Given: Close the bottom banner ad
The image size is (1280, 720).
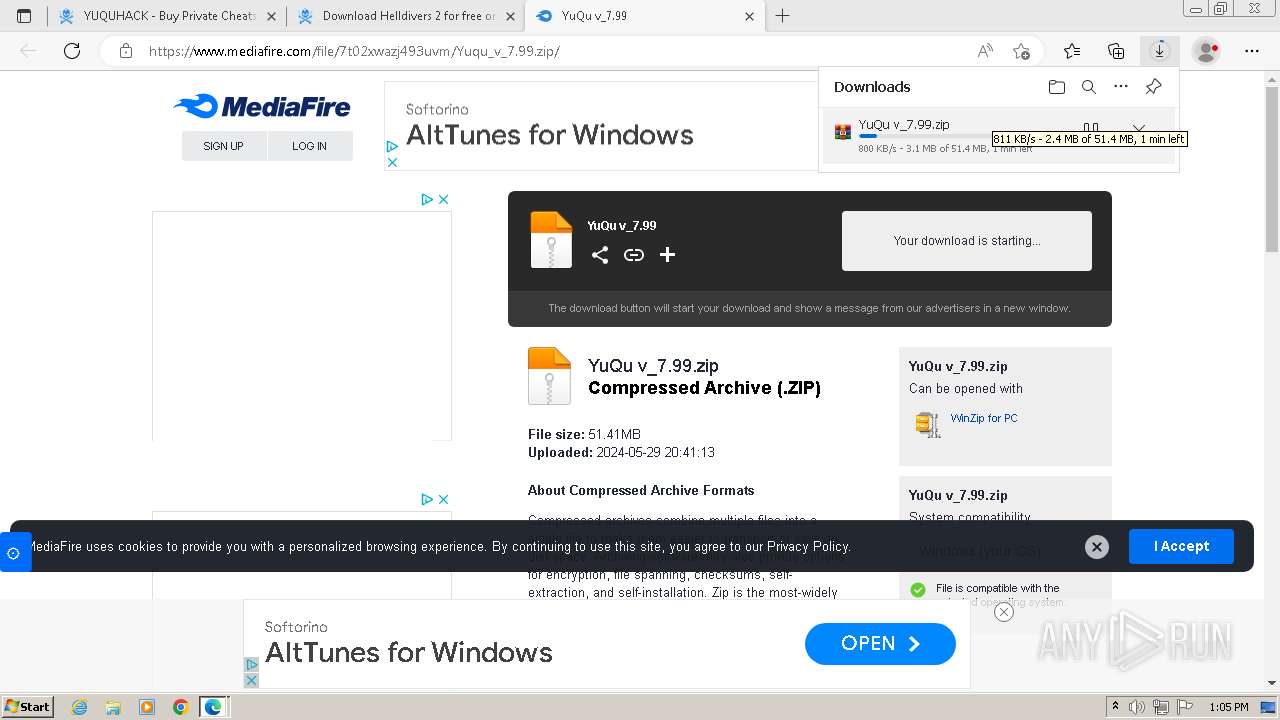Looking at the screenshot, I should point(1004,612).
